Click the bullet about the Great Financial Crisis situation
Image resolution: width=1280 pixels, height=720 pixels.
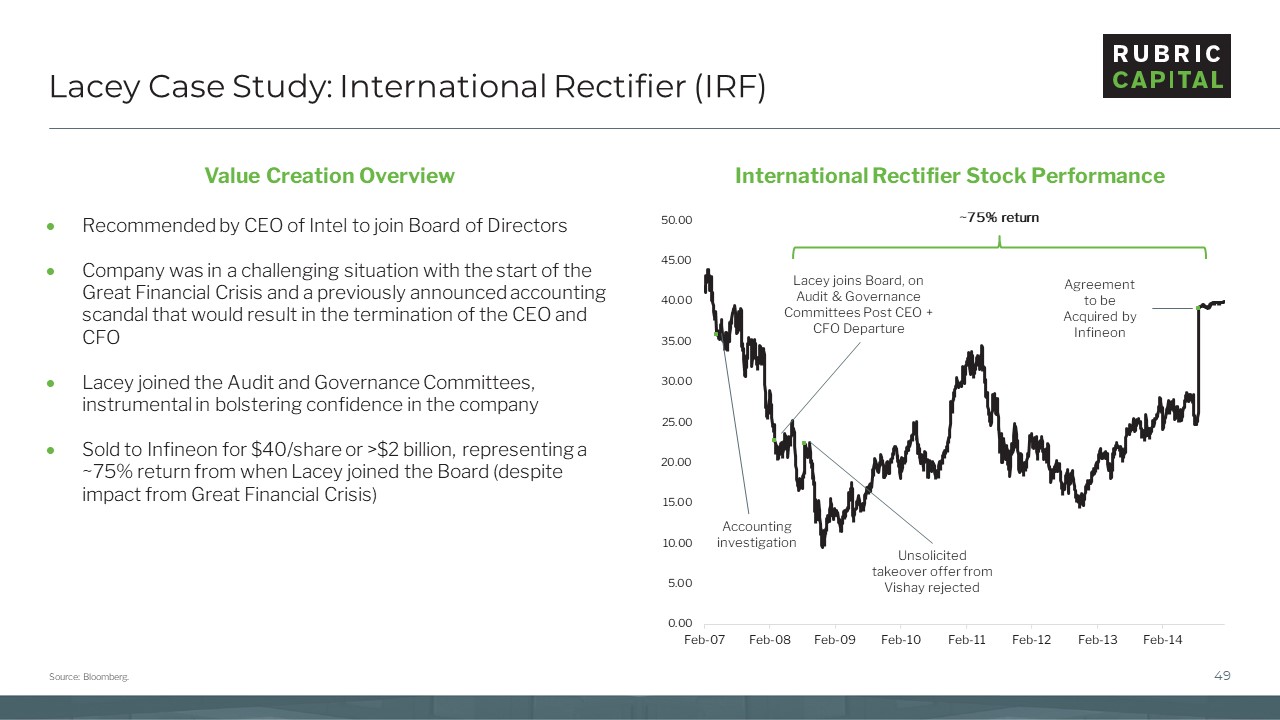click(344, 304)
